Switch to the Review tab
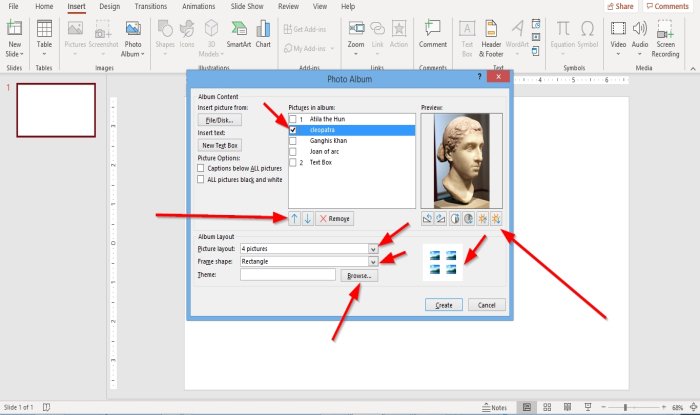Screen dimensions: 700x415 tap(288, 6)
